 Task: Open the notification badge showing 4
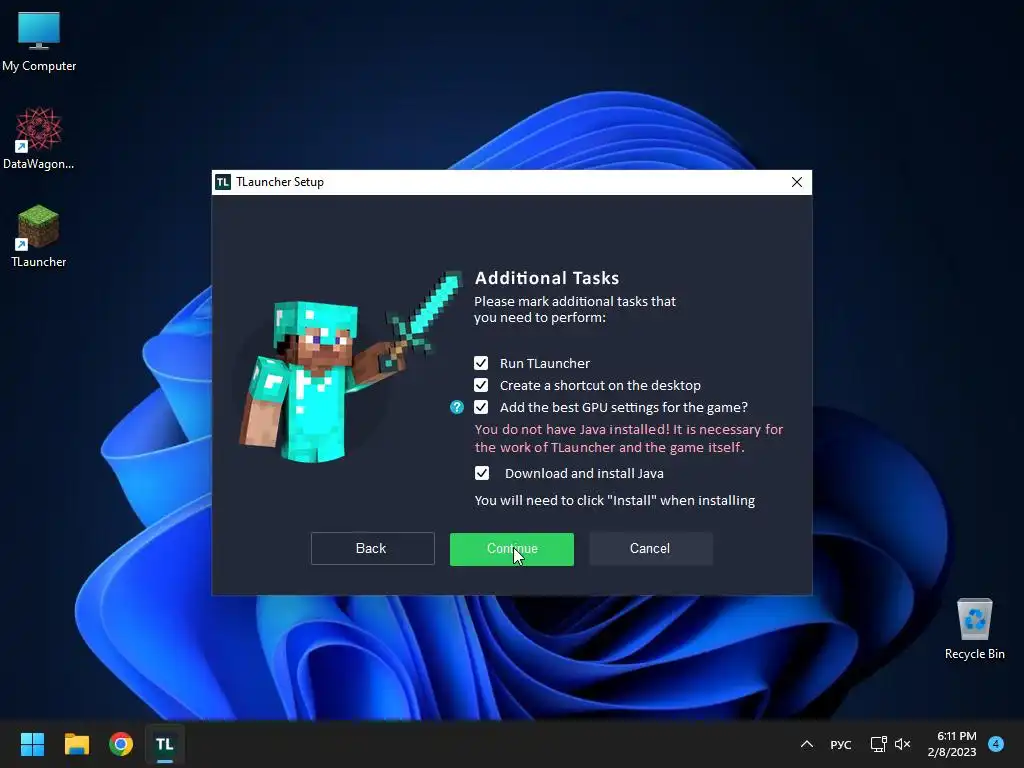coord(996,744)
